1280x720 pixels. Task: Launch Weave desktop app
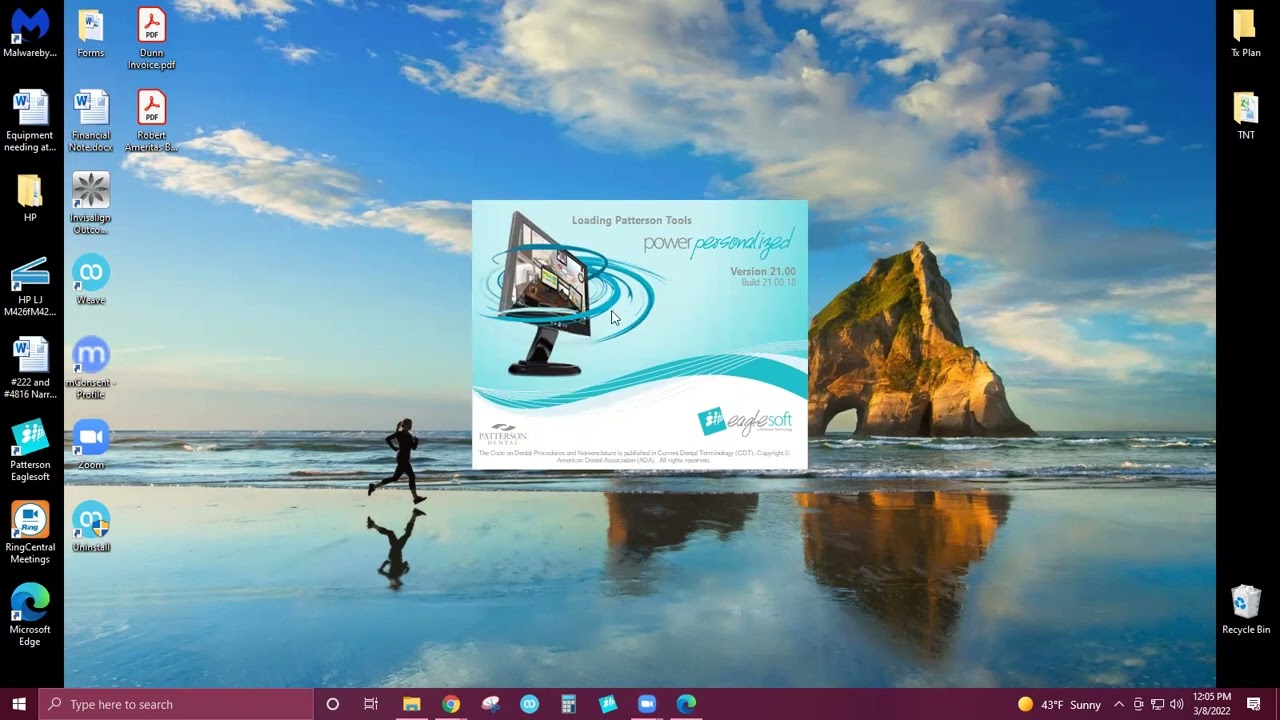point(90,280)
